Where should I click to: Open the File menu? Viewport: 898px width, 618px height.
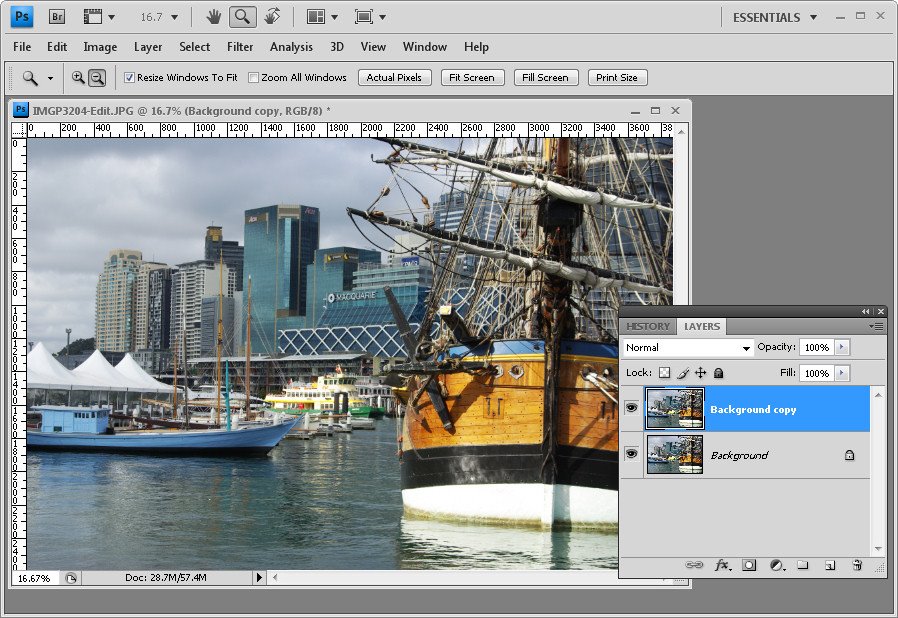22,47
